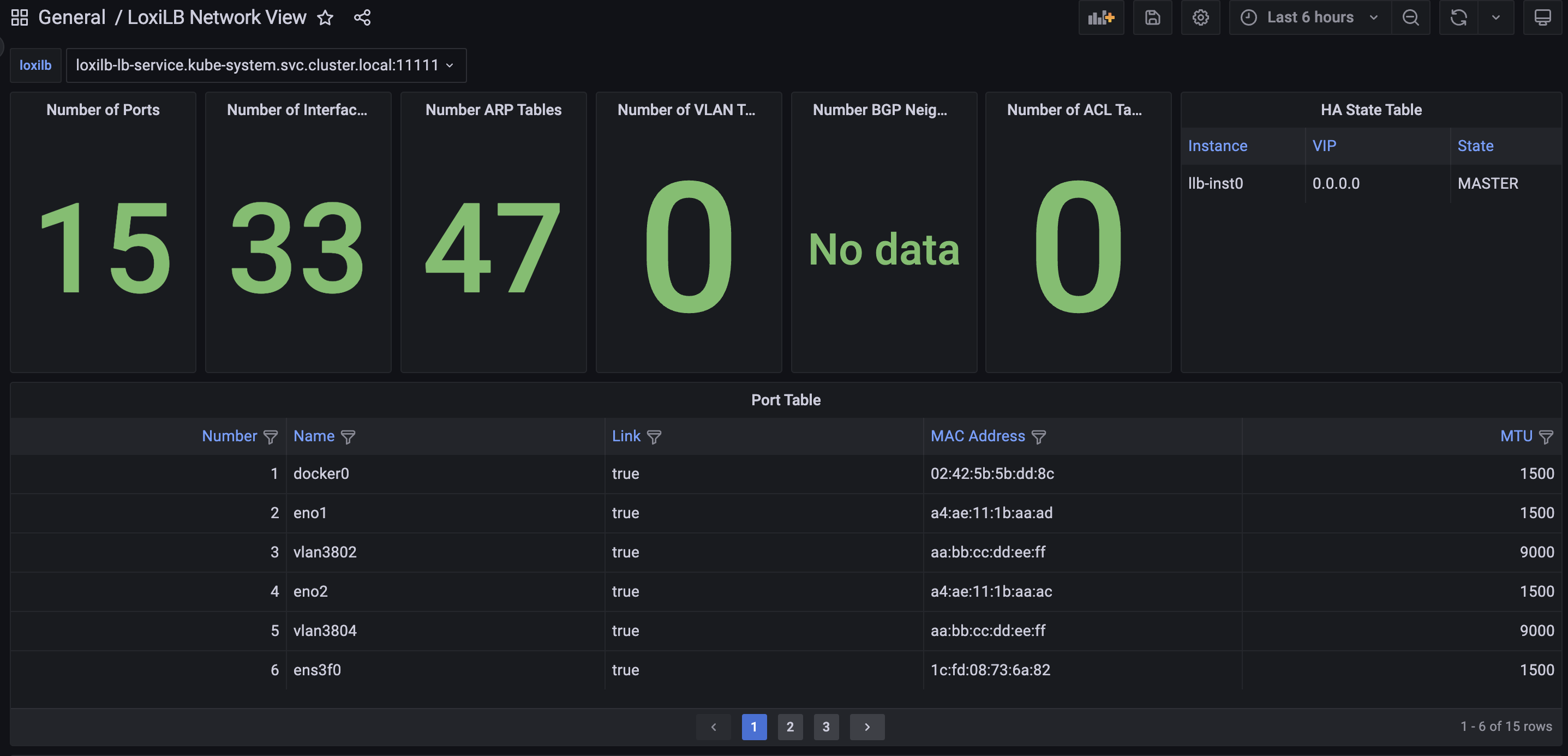Filter the Number column

270,437
